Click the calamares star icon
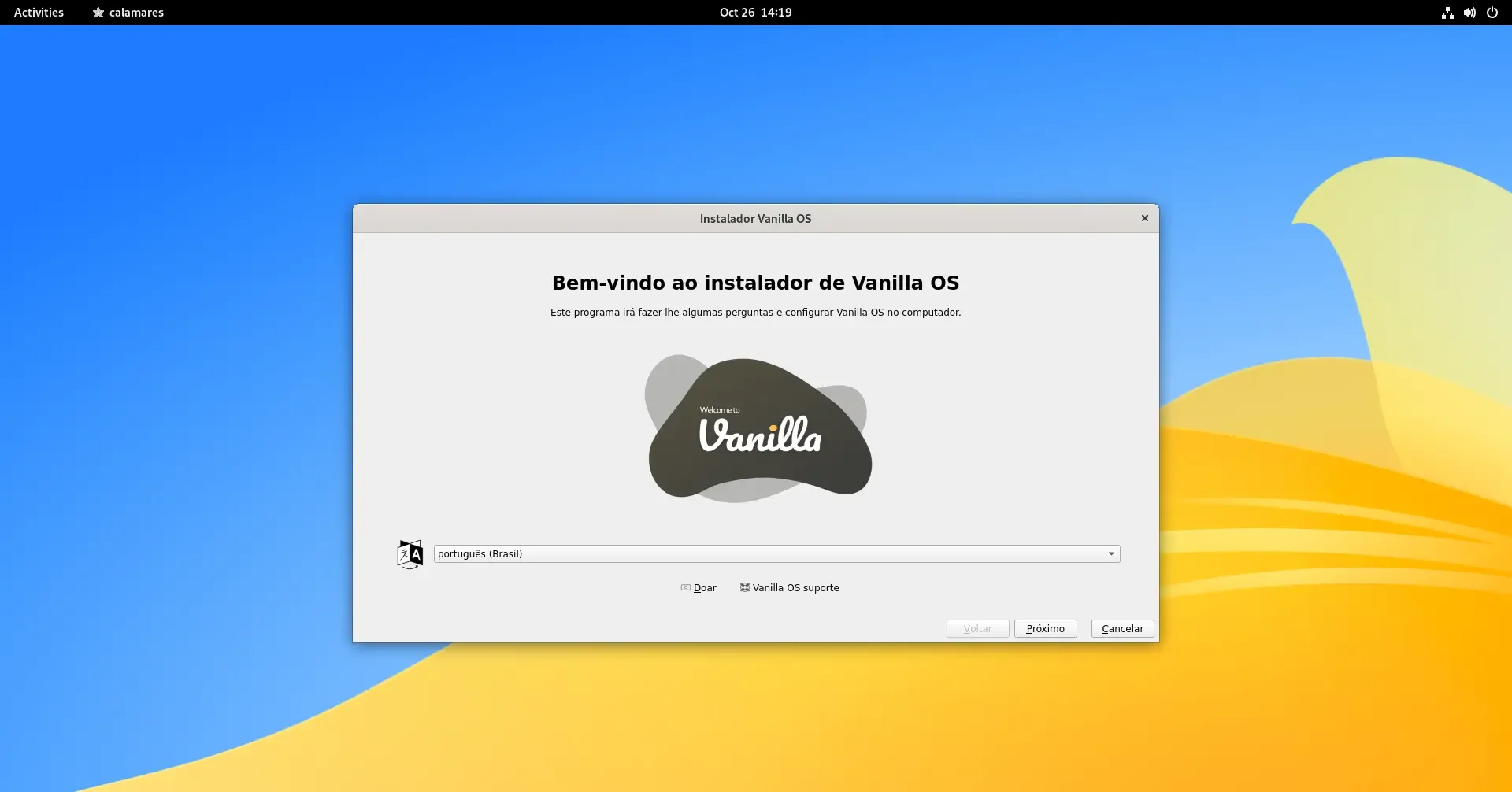This screenshot has width=1512, height=792. 98,13
